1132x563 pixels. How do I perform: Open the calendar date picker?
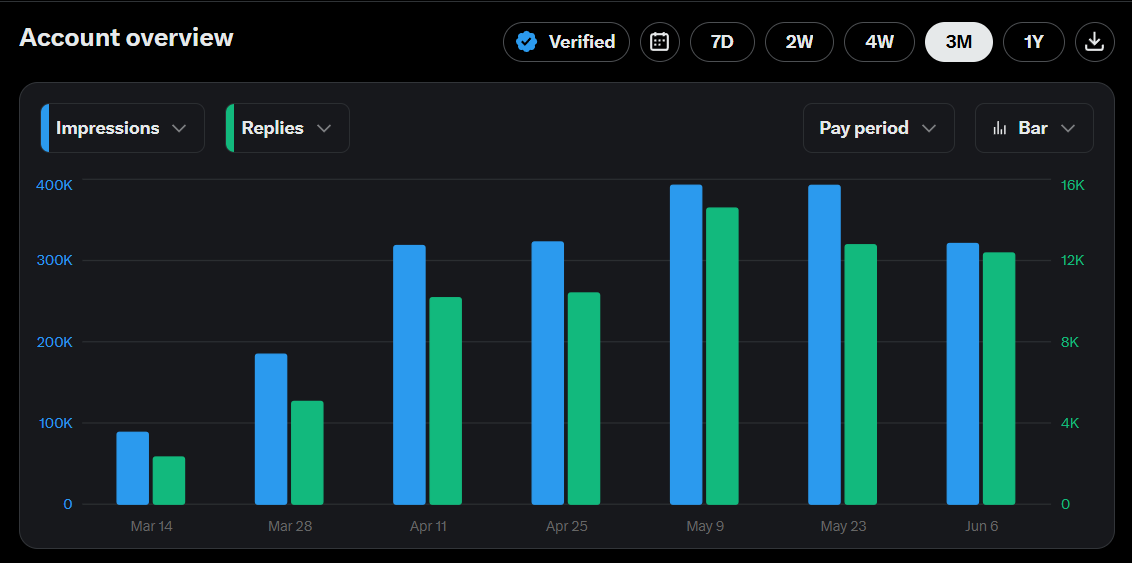tap(659, 42)
